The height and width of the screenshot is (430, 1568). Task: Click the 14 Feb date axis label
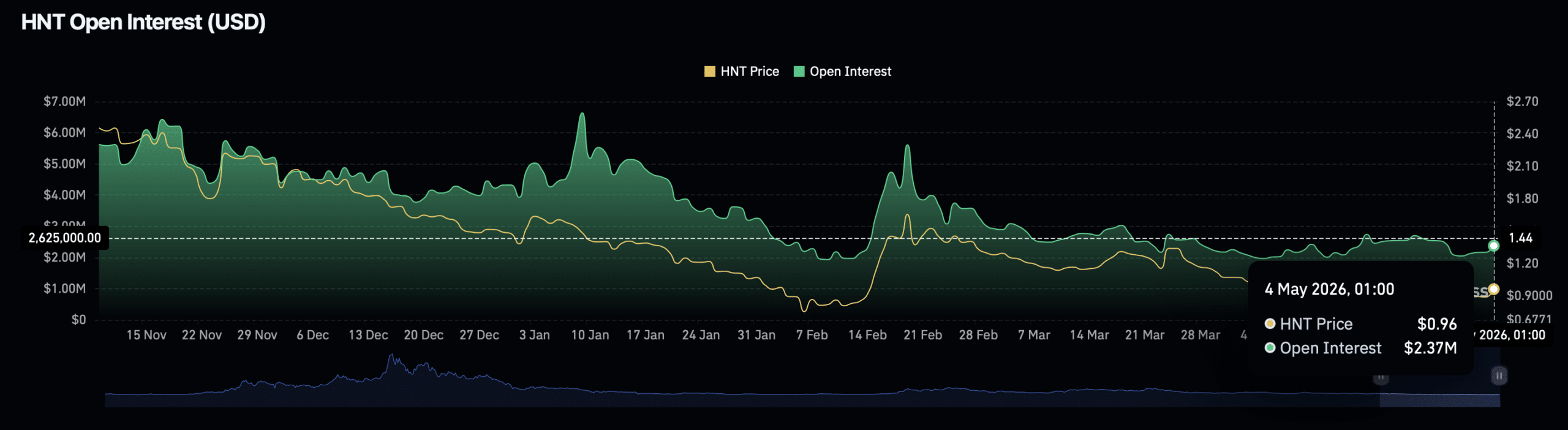[x=867, y=335]
